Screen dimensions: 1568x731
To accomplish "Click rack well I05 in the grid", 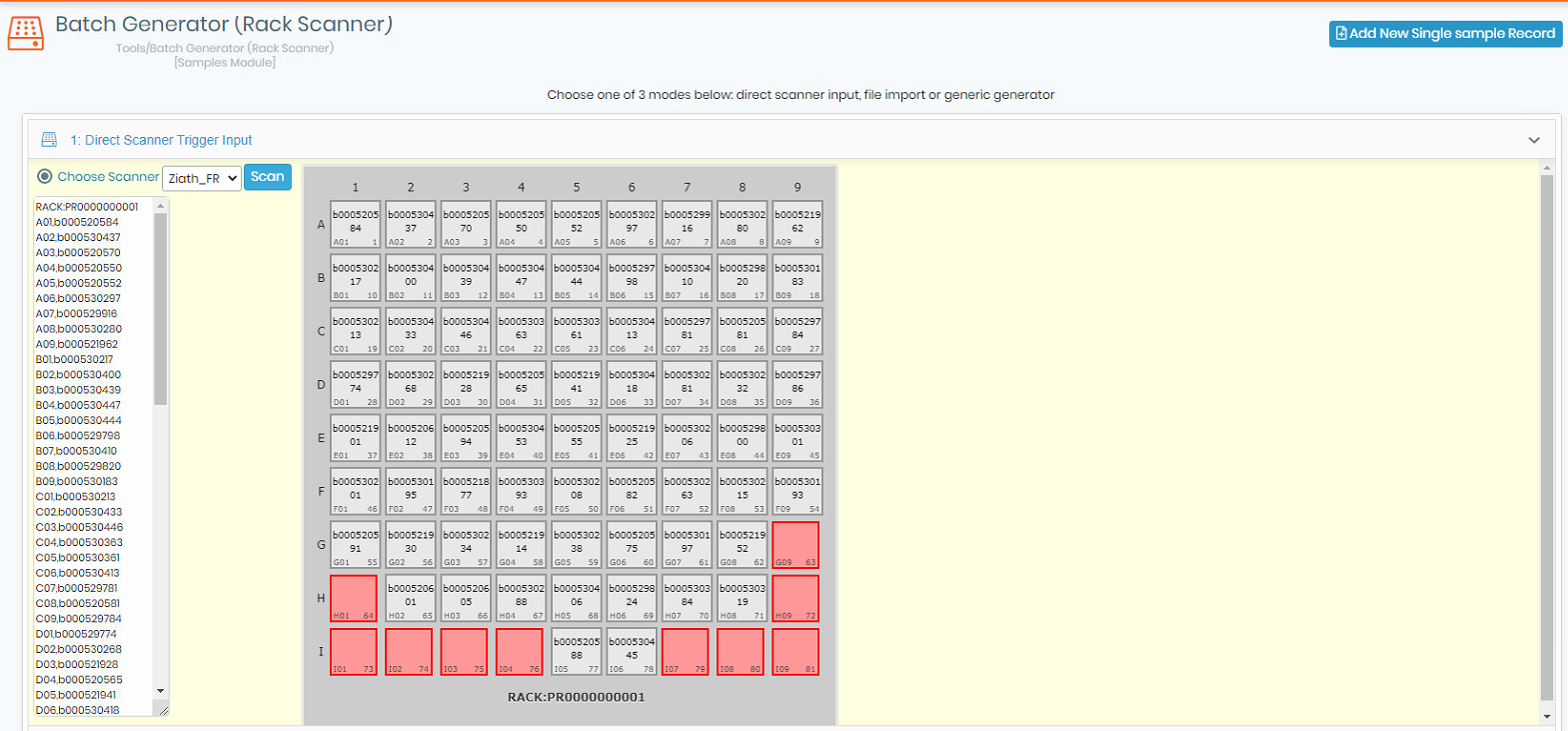I will (x=577, y=652).
